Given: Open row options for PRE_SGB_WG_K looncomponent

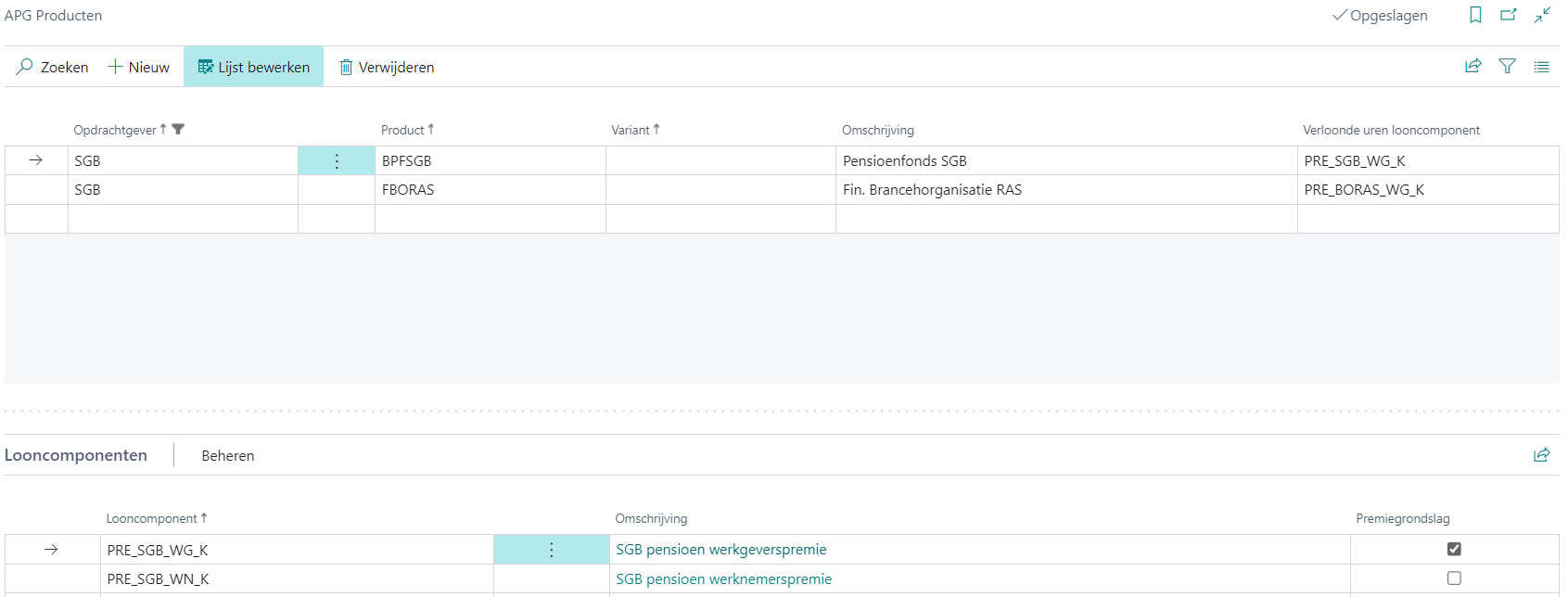Looking at the screenshot, I should click(x=551, y=550).
